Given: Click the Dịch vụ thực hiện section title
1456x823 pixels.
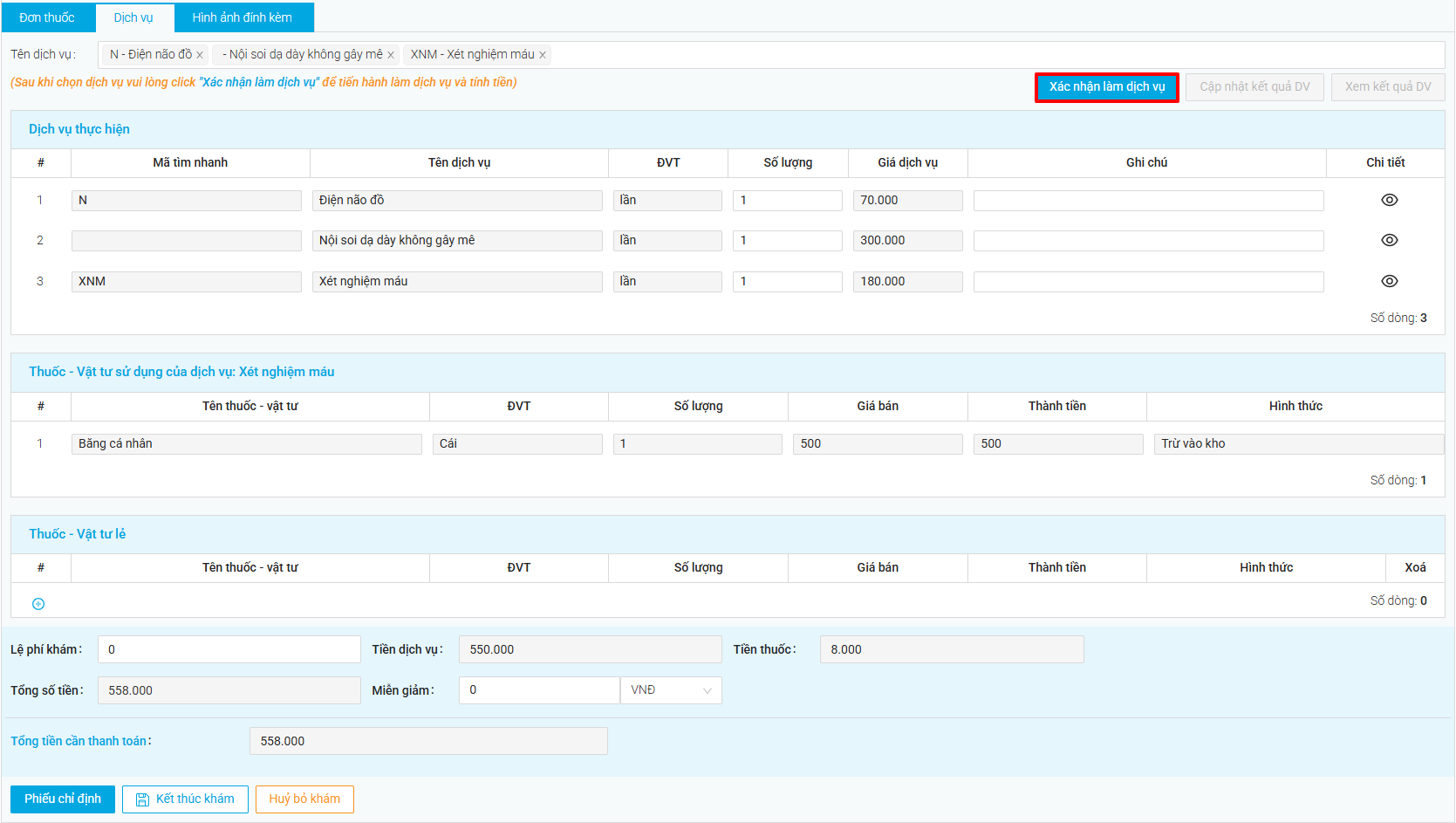Looking at the screenshot, I should tap(79, 129).
